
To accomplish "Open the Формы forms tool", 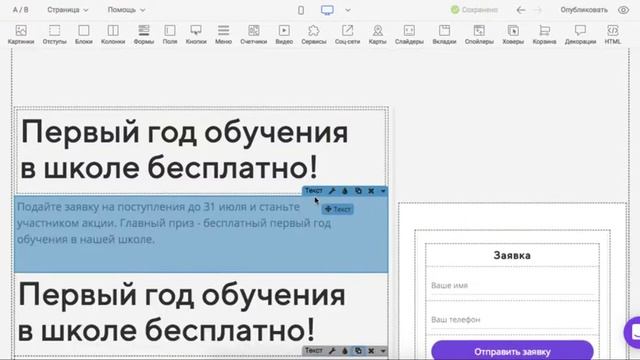I will click(x=144, y=35).
